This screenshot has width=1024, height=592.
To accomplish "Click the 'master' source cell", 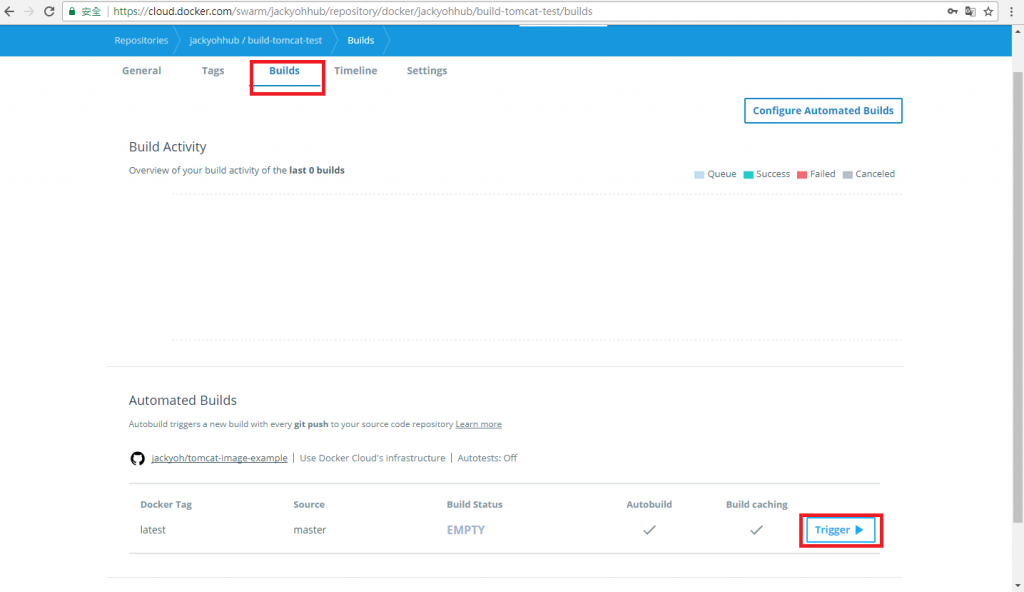I will tap(310, 530).
